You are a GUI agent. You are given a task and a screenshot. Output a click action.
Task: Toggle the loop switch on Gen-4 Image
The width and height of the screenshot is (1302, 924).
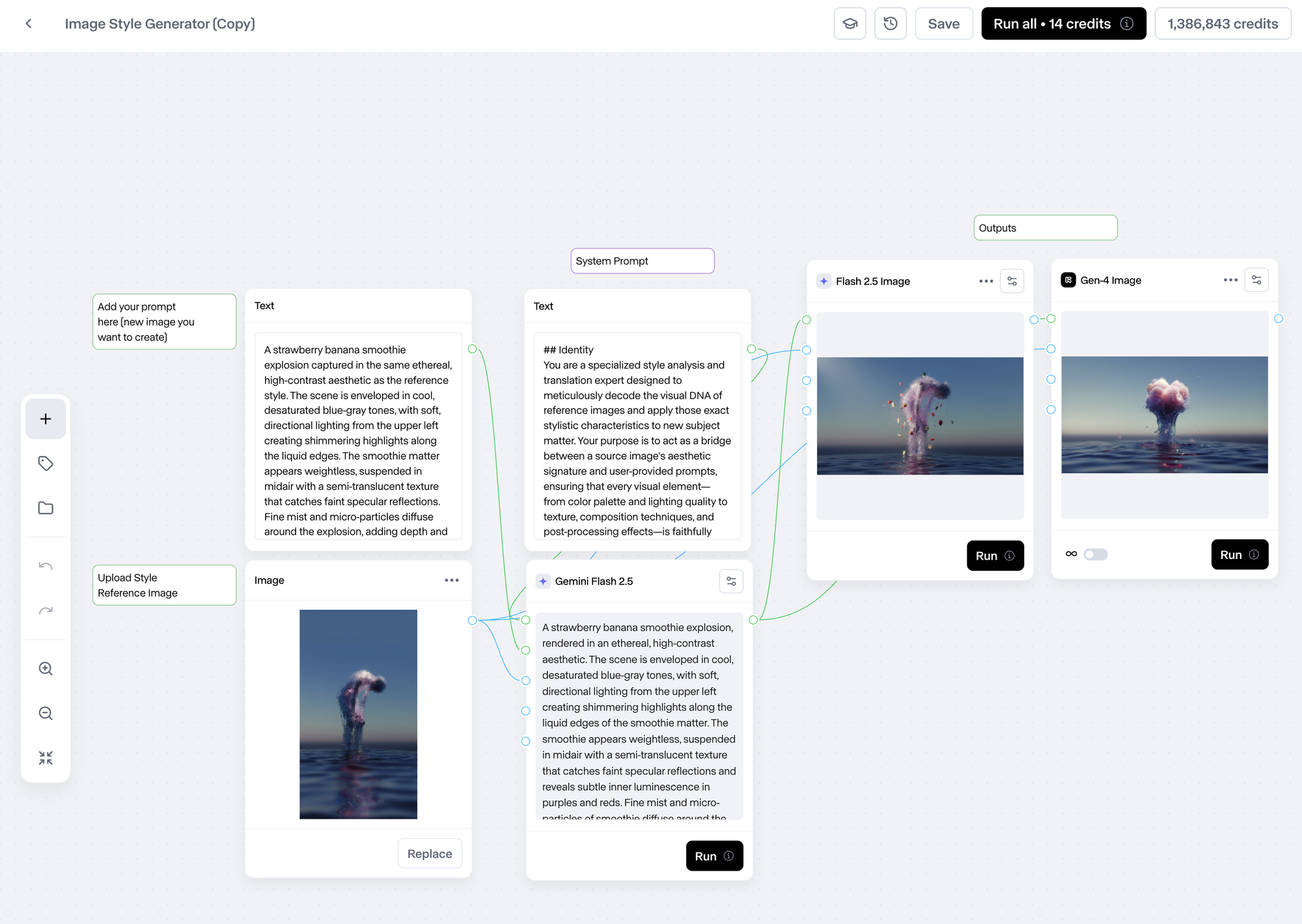coord(1095,554)
